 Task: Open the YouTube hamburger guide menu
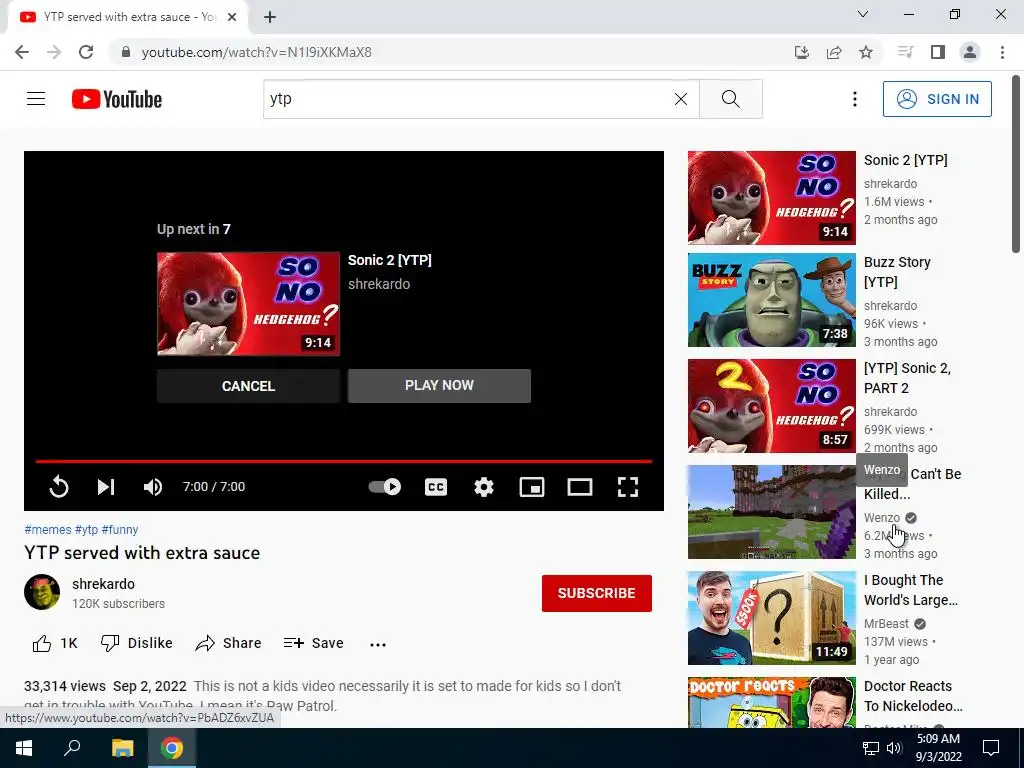click(36, 99)
